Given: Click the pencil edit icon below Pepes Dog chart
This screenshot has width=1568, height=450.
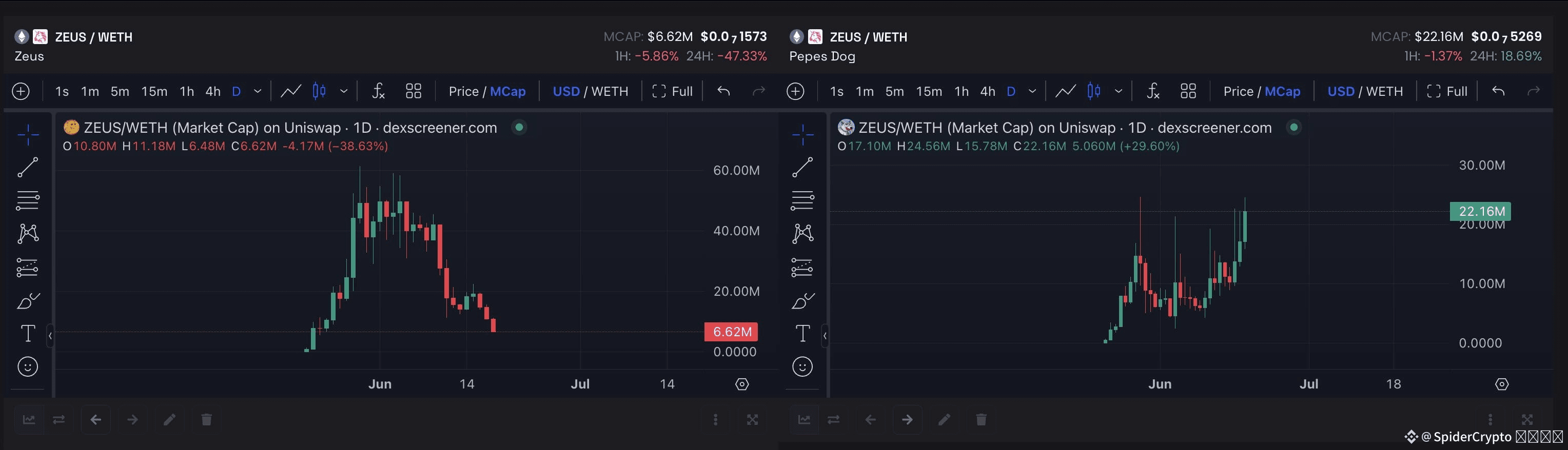Looking at the screenshot, I should click(x=944, y=420).
